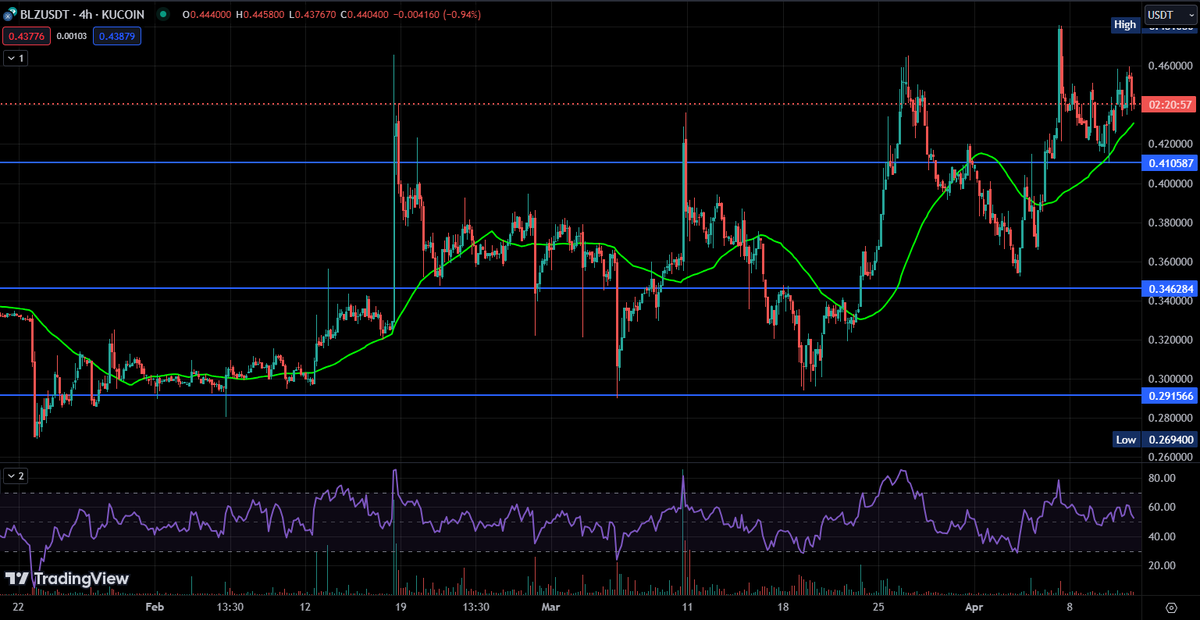Click the 18 date on time axis
Image resolution: width=1200 pixels, height=620 pixels.
783,607
